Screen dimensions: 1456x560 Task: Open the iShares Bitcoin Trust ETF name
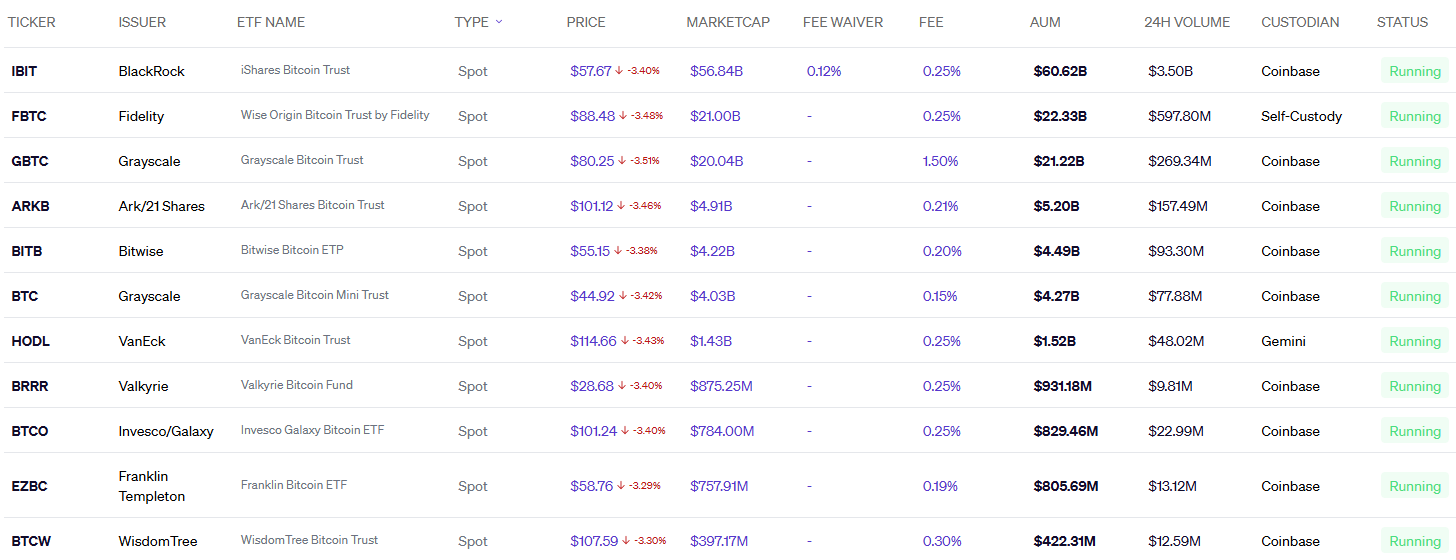point(295,70)
